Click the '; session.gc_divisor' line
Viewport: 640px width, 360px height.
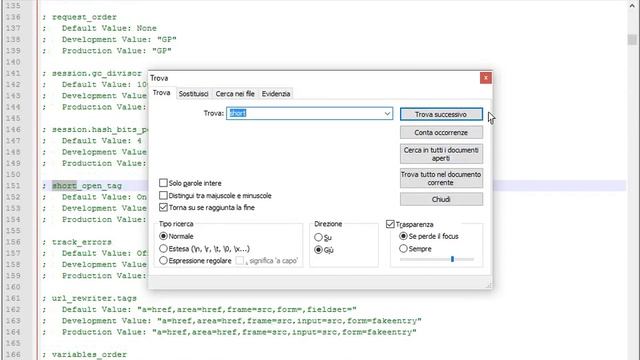point(92,73)
